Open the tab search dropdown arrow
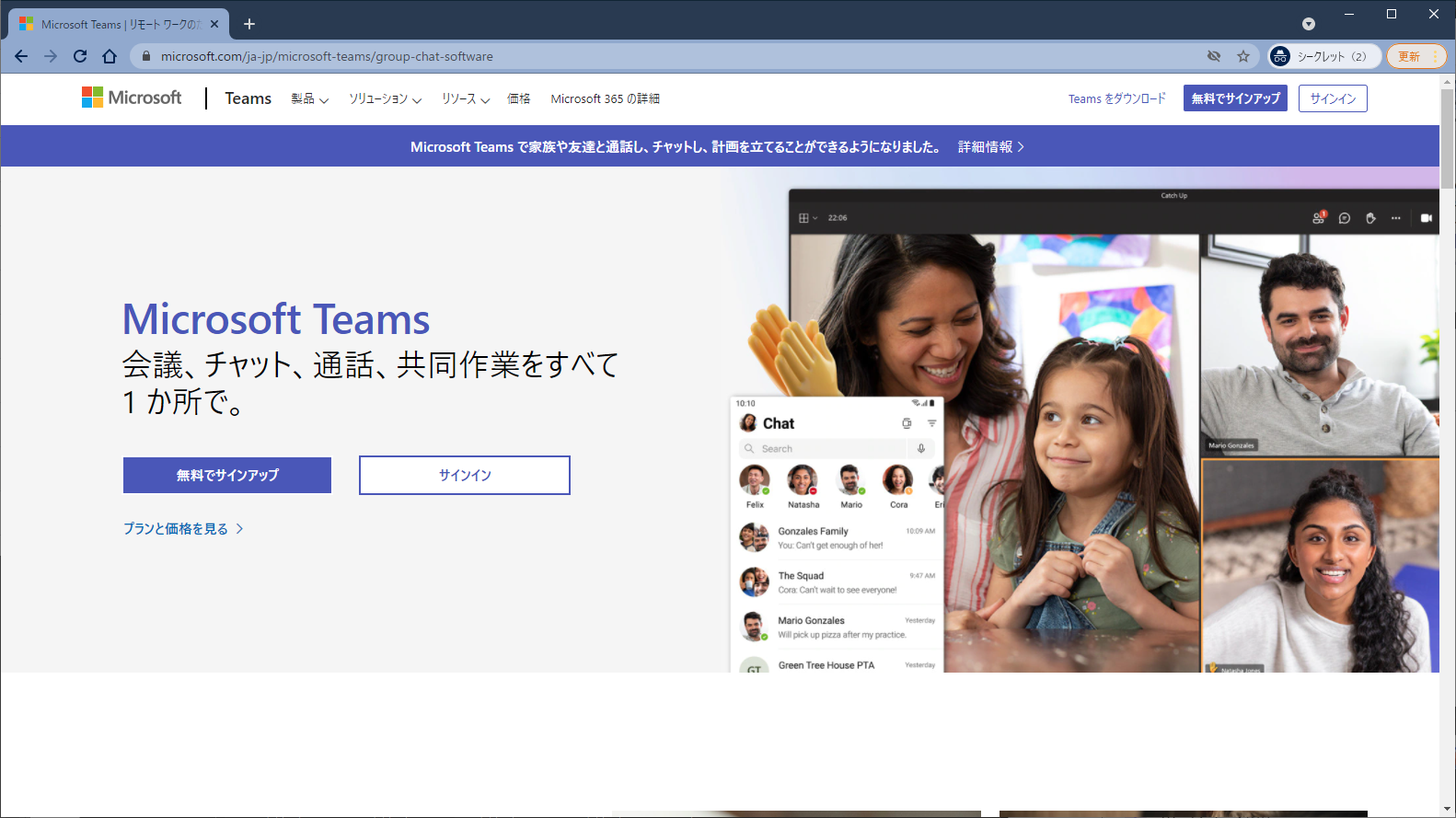The height and width of the screenshot is (818, 1456). point(1308,24)
